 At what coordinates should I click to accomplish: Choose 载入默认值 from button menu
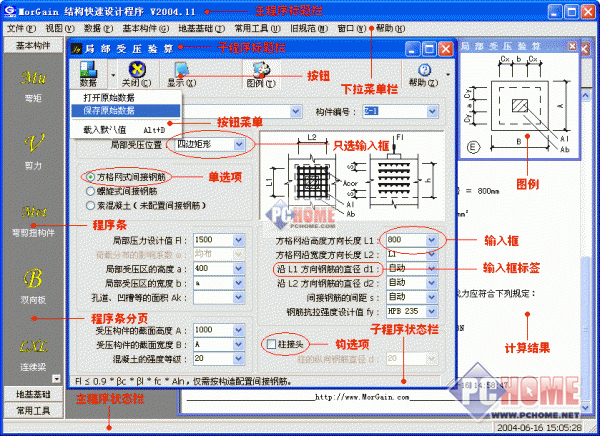click(126, 130)
